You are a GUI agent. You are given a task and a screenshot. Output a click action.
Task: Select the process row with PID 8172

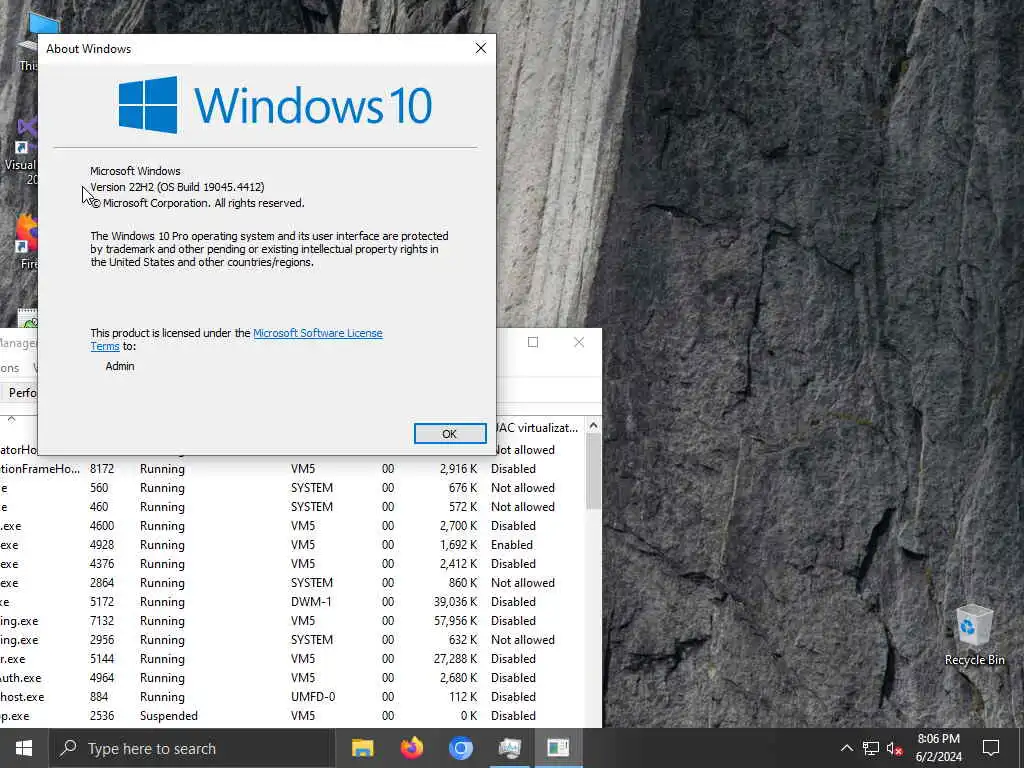(x=293, y=469)
